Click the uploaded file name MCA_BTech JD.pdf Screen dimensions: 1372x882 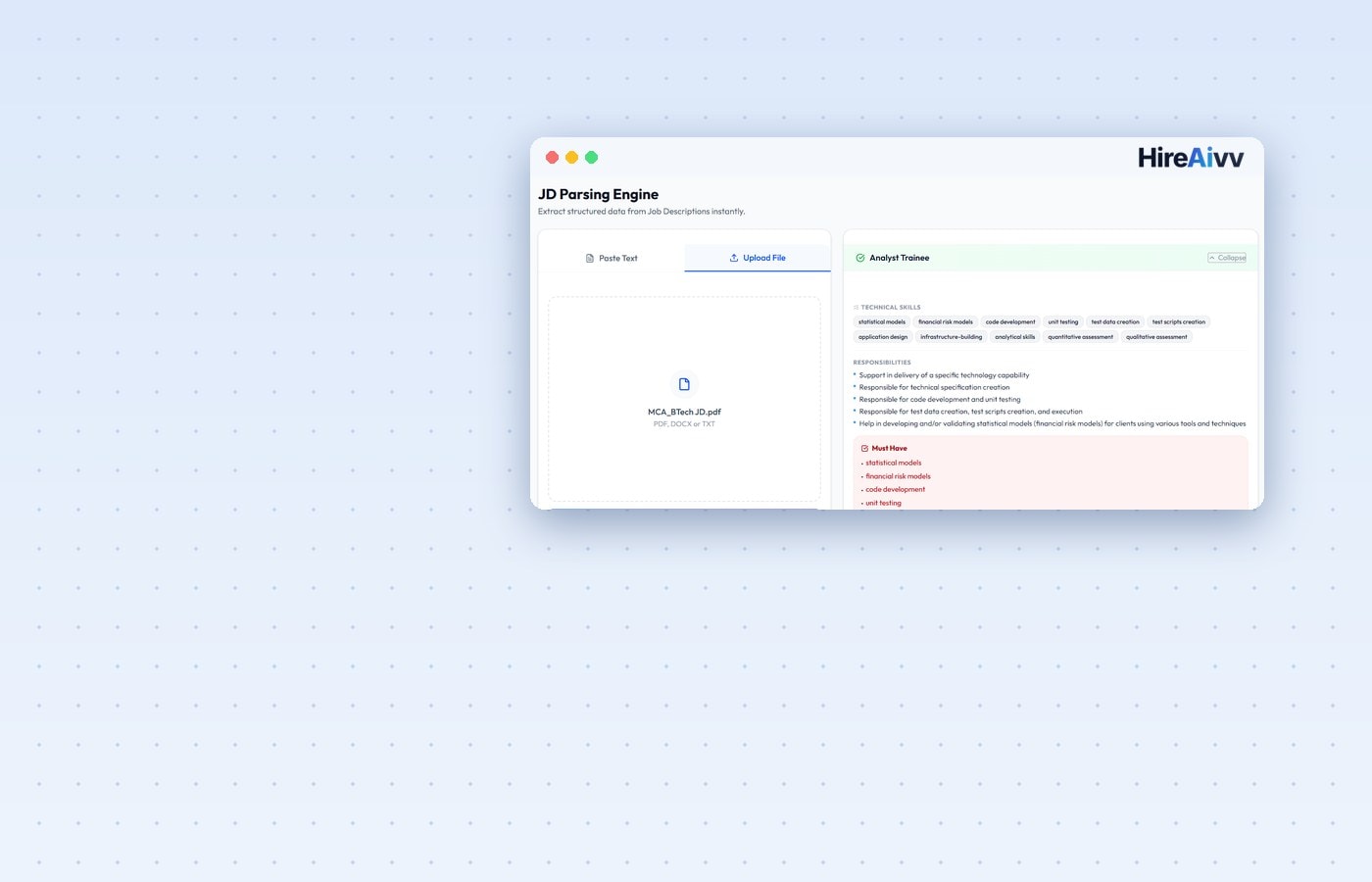[684, 412]
